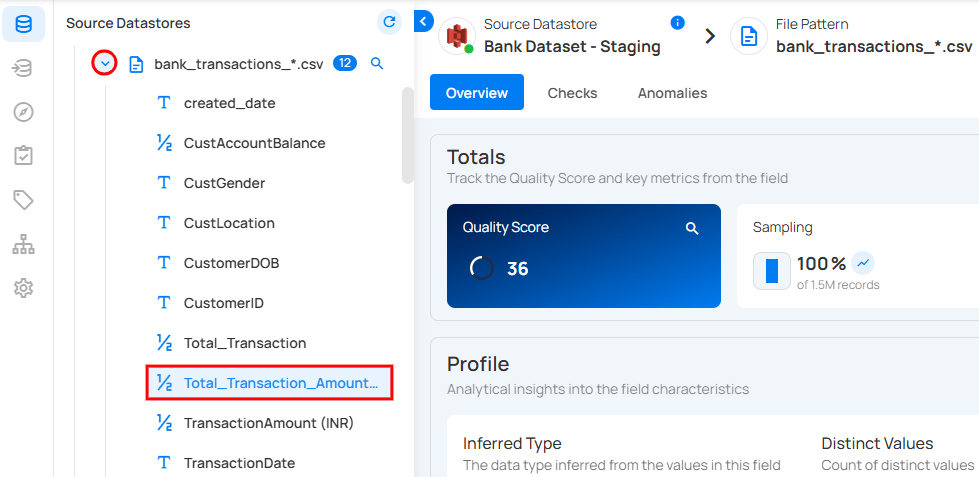Open the Source Datastores database icon

point(23,23)
